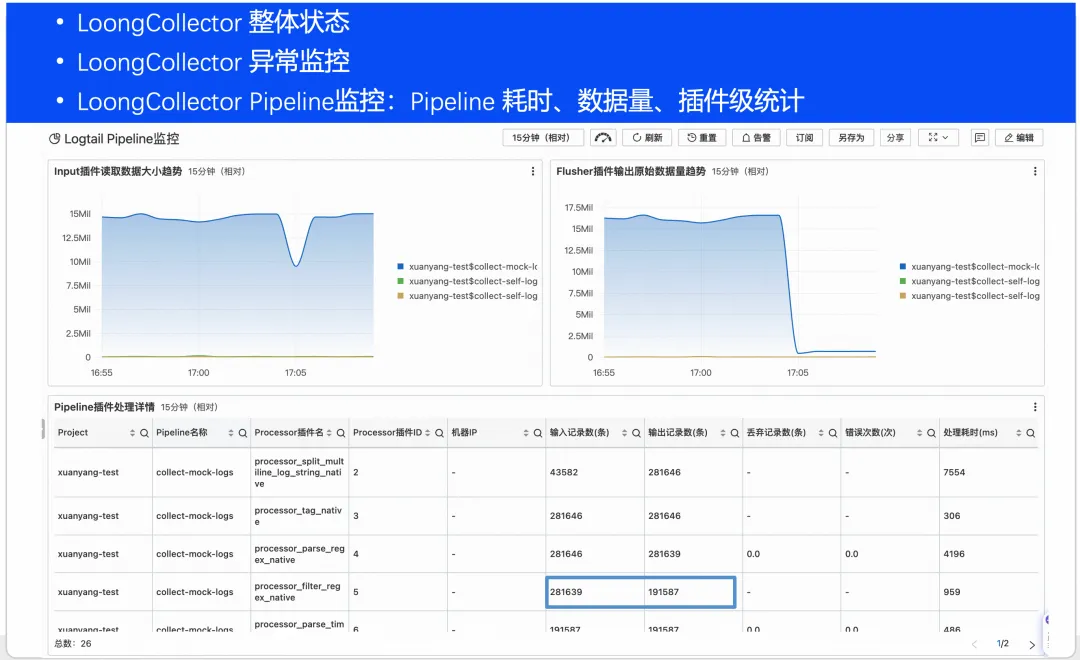Image resolution: width=1080 pixels, height=660 pixels.
Task: Click the 分享 share button
Action: tap(895, 138)
